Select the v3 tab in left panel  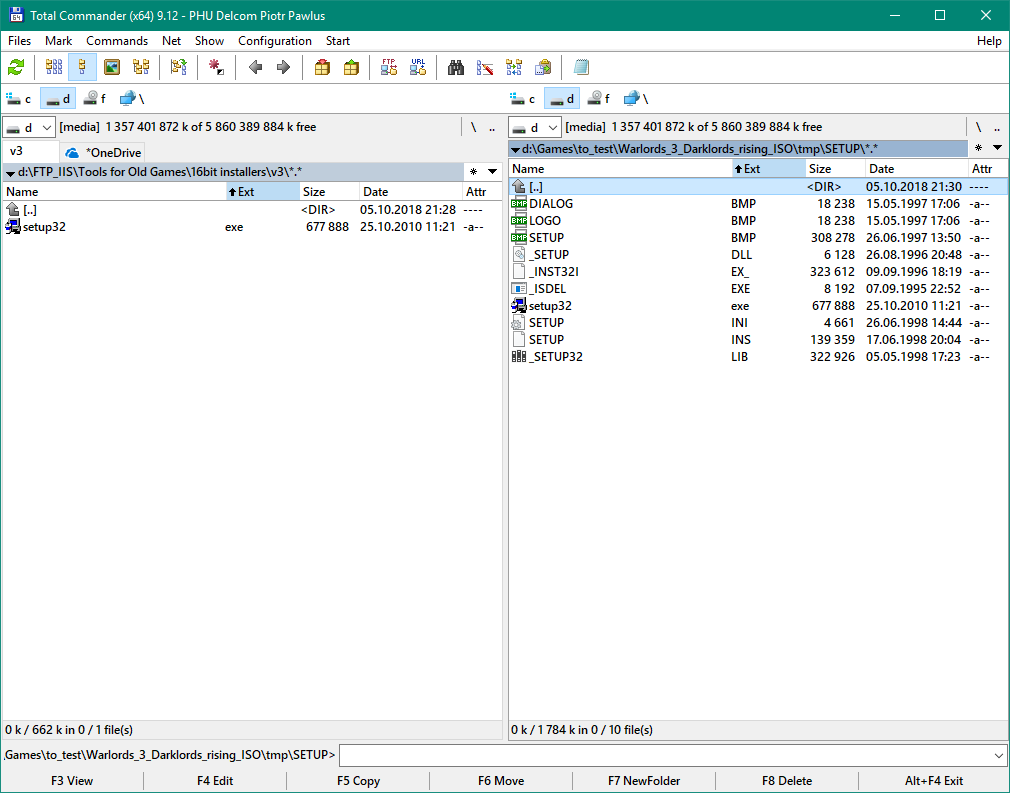pyautogui.click(x=30, y=151)
